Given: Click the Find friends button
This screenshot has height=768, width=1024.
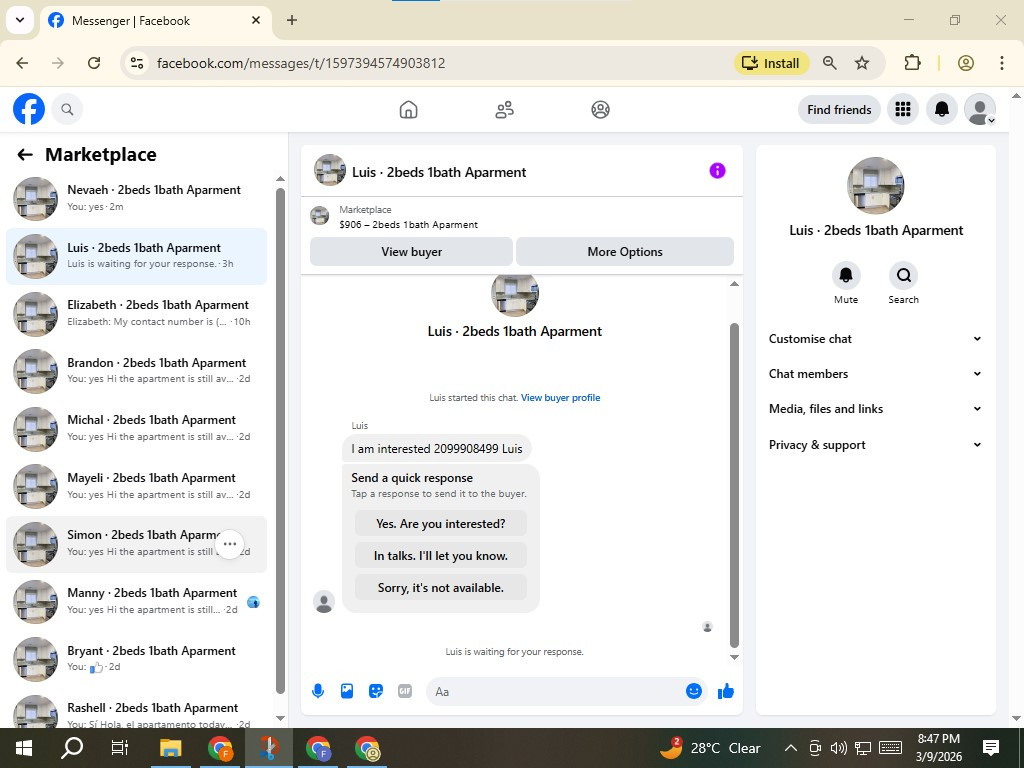Looking at the screenshot, I should coord(839,109).
